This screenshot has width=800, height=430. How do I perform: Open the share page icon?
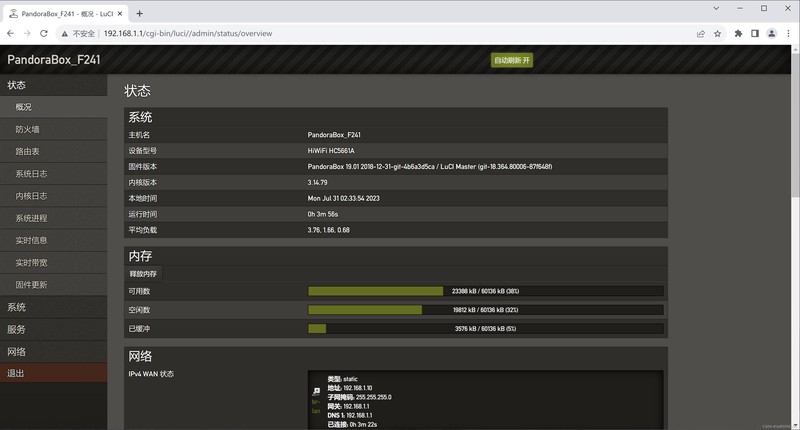click(x=701, y=34)
